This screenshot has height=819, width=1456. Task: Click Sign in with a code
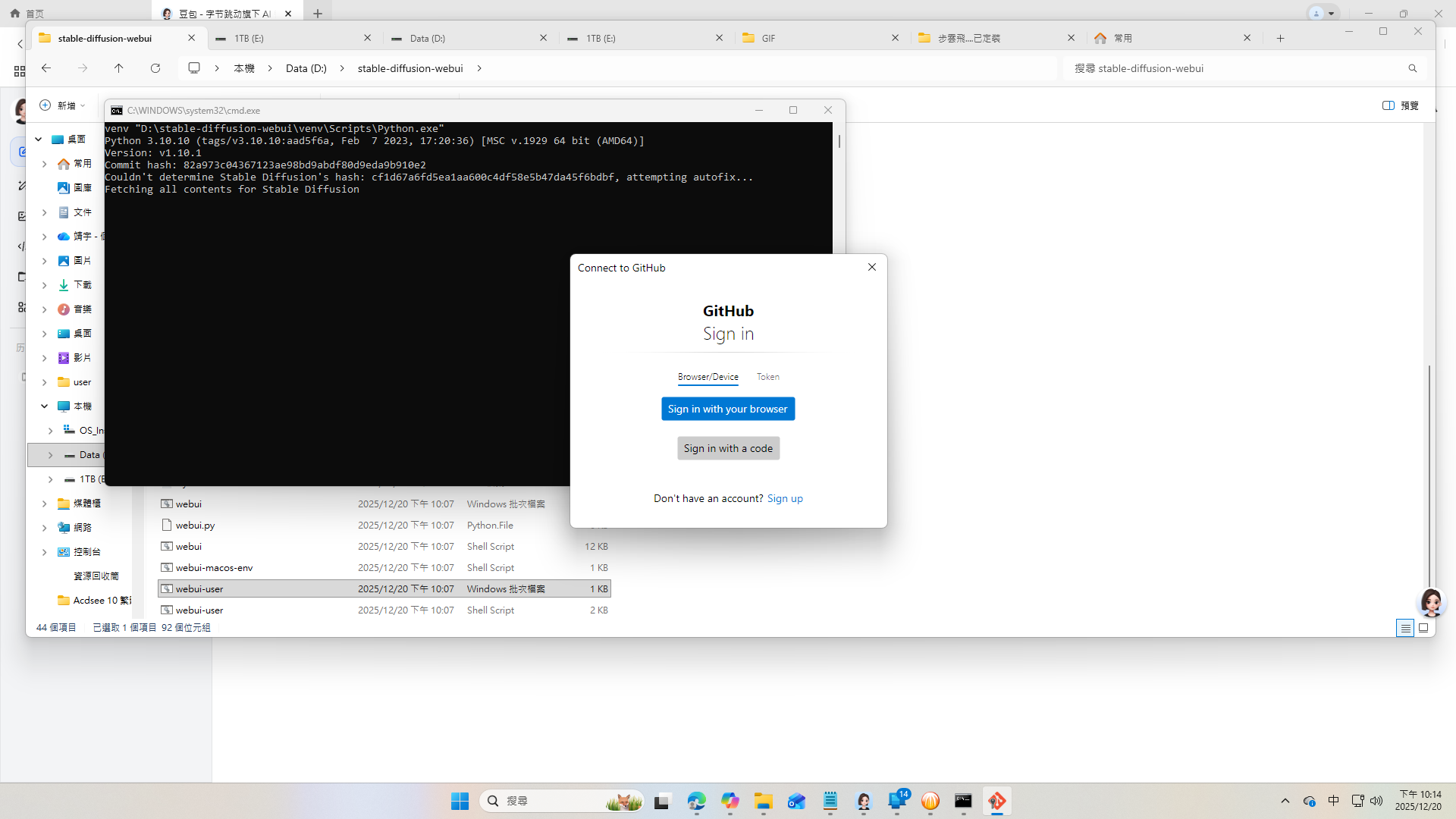click(x=727, y=448)
